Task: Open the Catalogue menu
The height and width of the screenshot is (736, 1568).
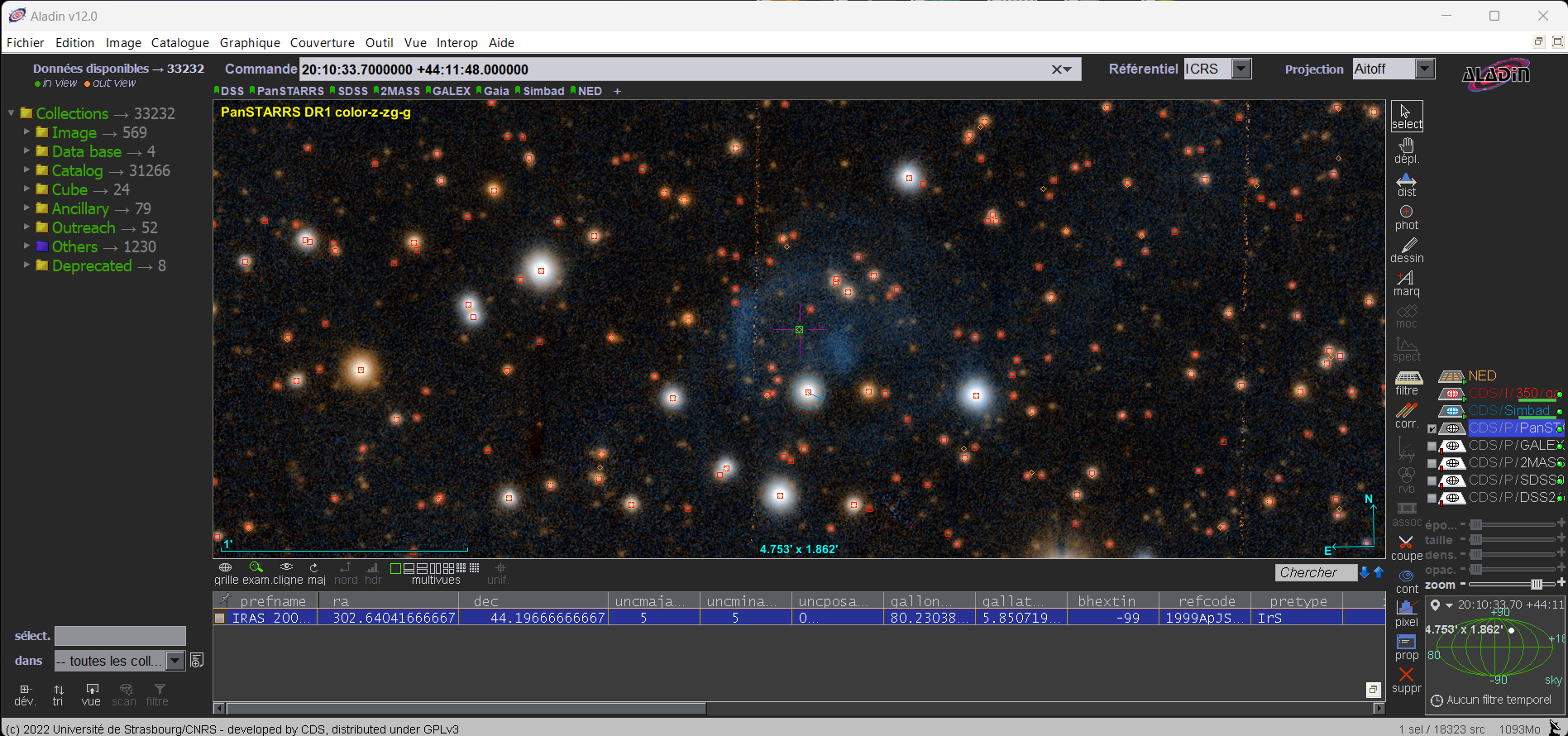Action: pyautogui.click(x=179, y=43)
